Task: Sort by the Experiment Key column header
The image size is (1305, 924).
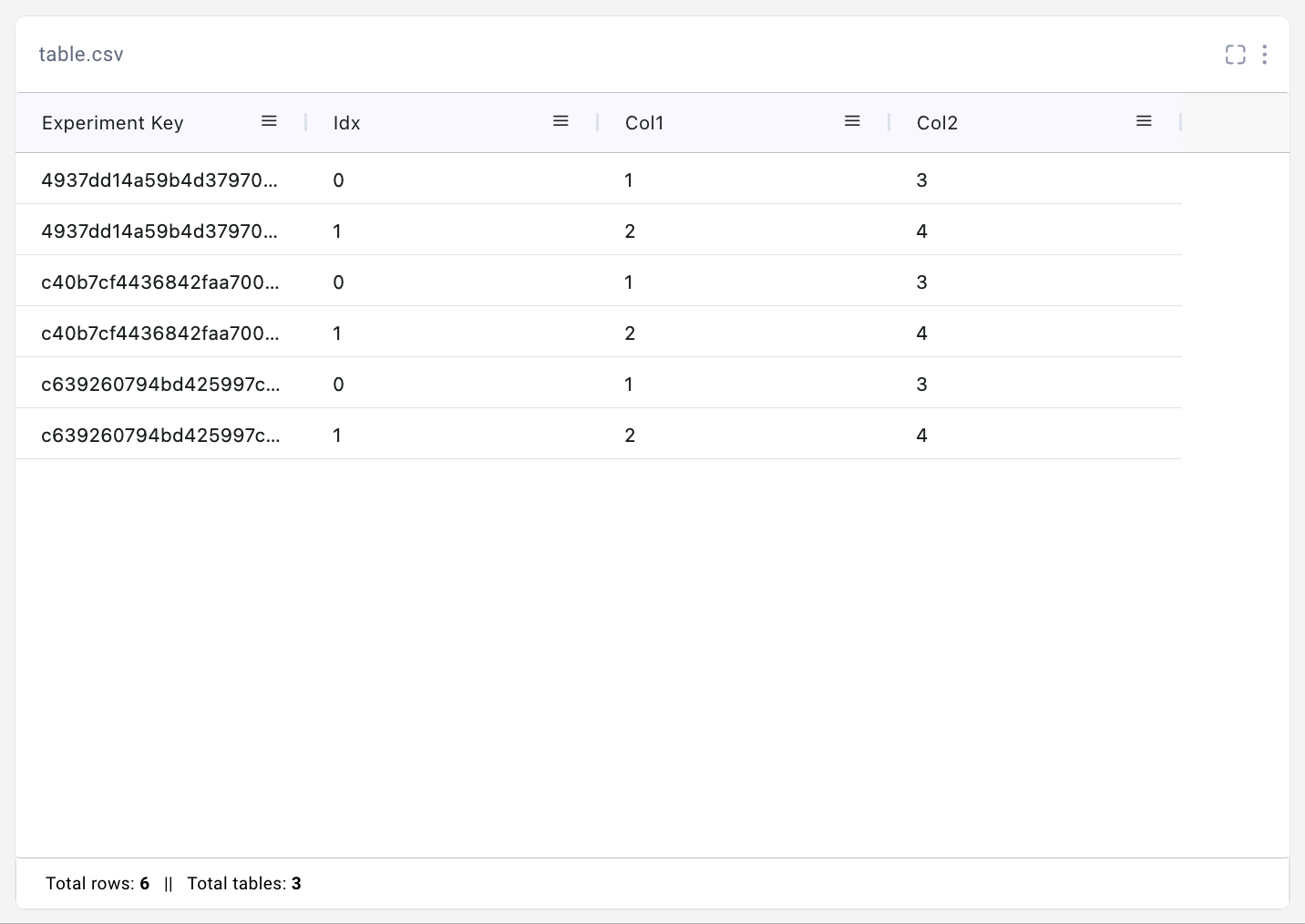Action: [112, 122]
